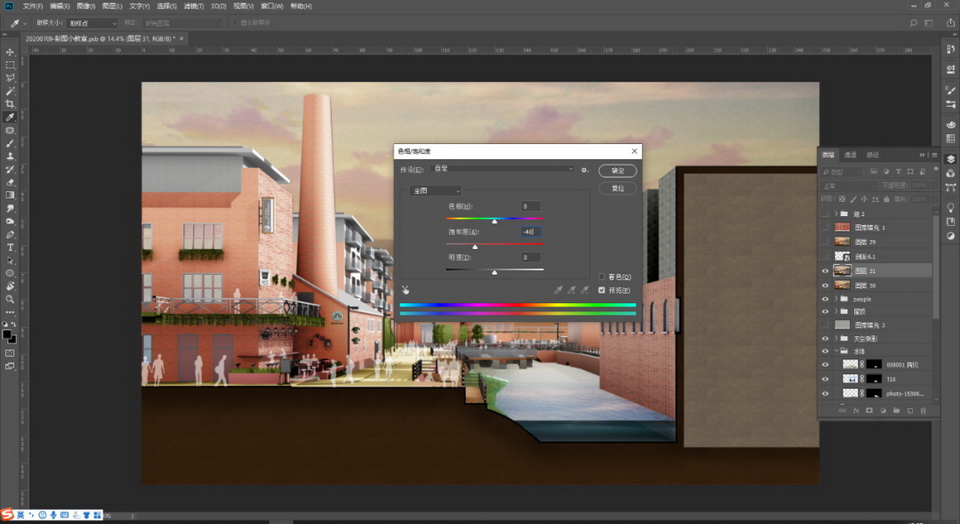Click the 复位 (Reset) button
This screenshot has height=524, width=960.
click(617, 187)
